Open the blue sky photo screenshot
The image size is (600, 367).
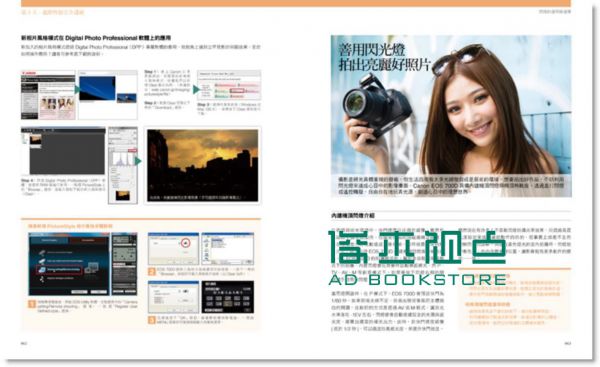click(108, 95)
